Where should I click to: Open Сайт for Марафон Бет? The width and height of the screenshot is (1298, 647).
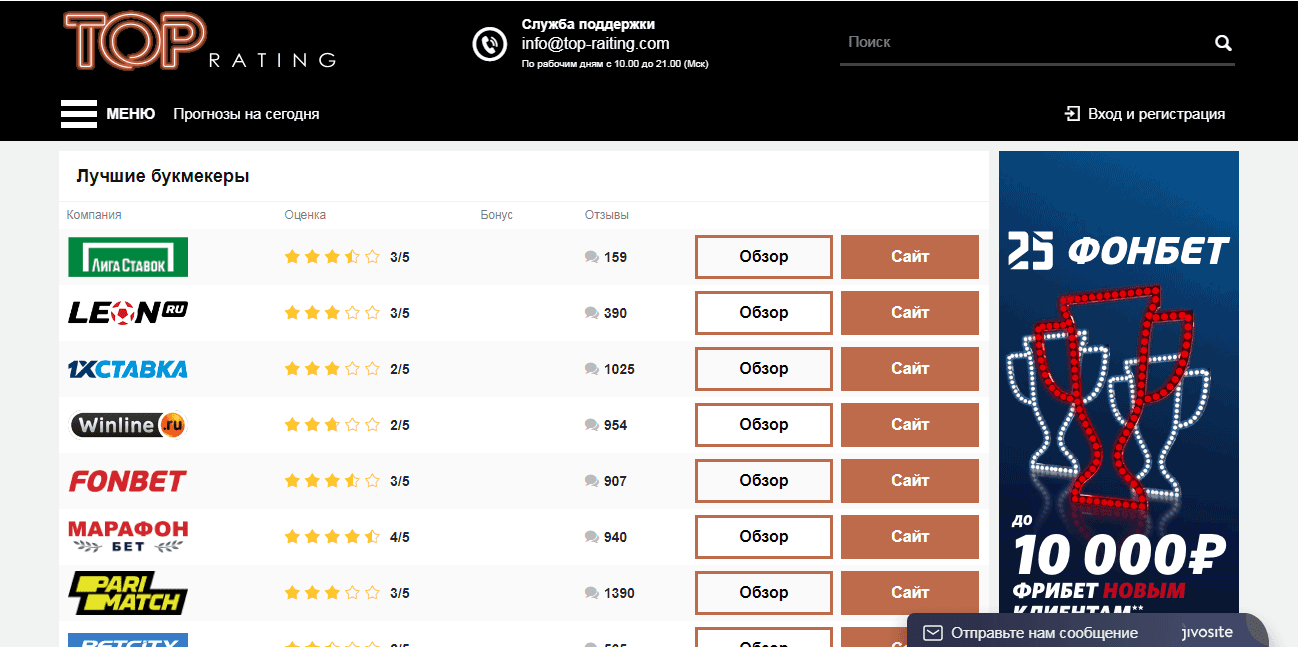point(909,537)
